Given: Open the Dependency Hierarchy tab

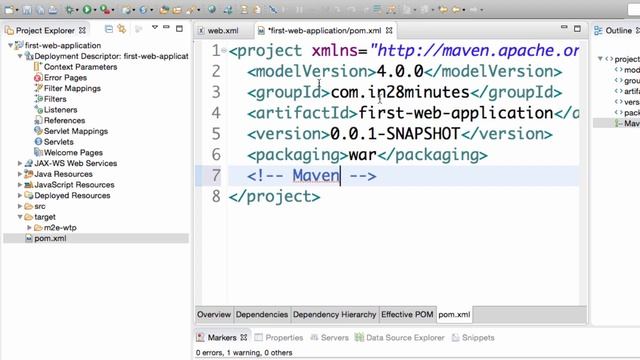Looking at the screenshot, I should tap(334, 315).
